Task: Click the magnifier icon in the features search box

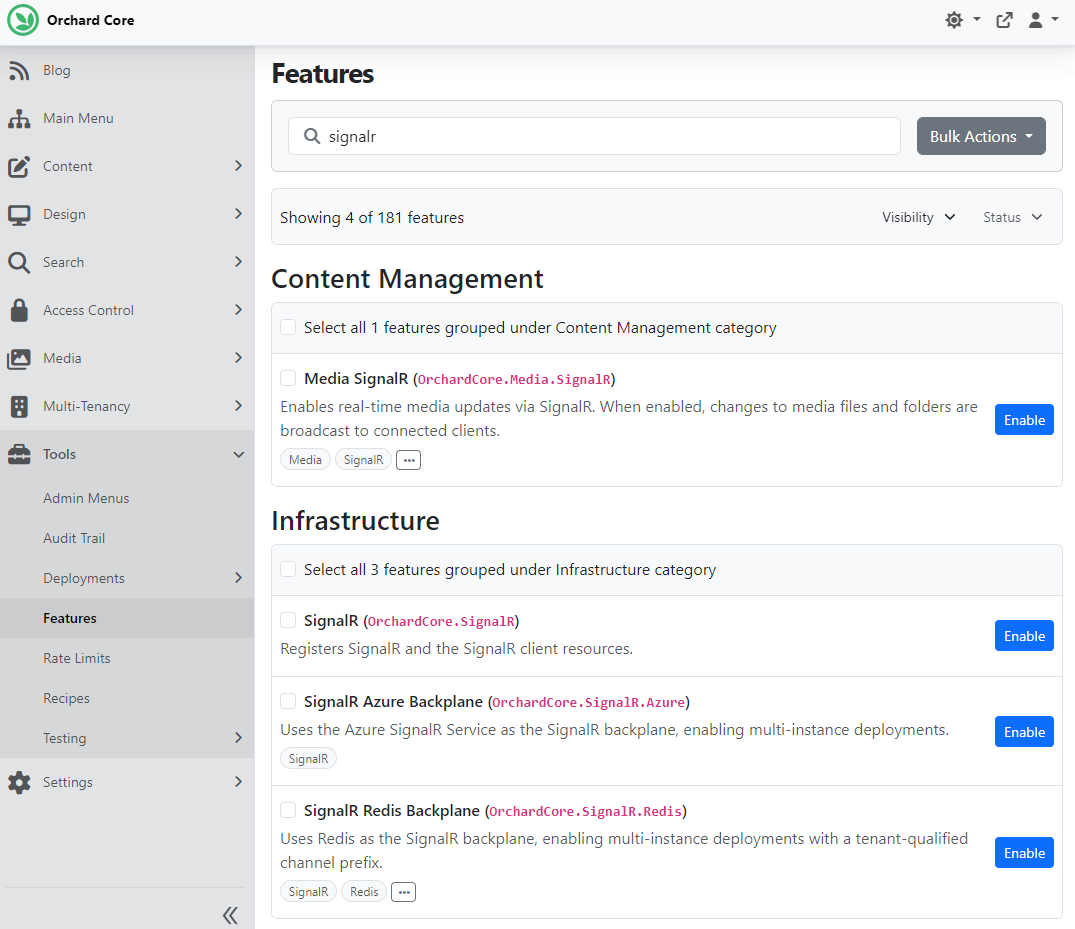Action: [312, 136]
